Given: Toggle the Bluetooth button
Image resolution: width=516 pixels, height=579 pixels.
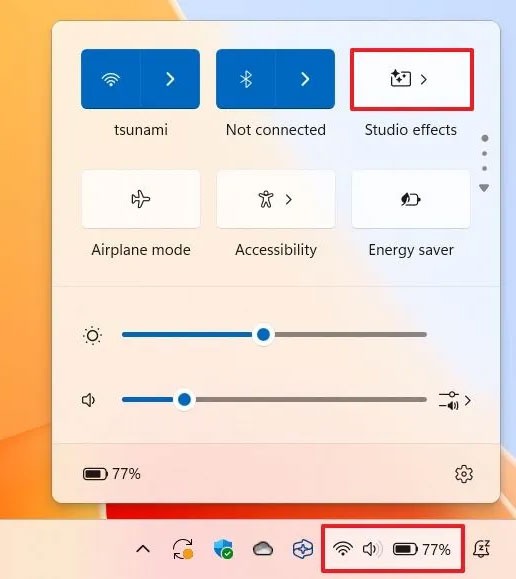Looking at the screenshot, I should 246,79.
